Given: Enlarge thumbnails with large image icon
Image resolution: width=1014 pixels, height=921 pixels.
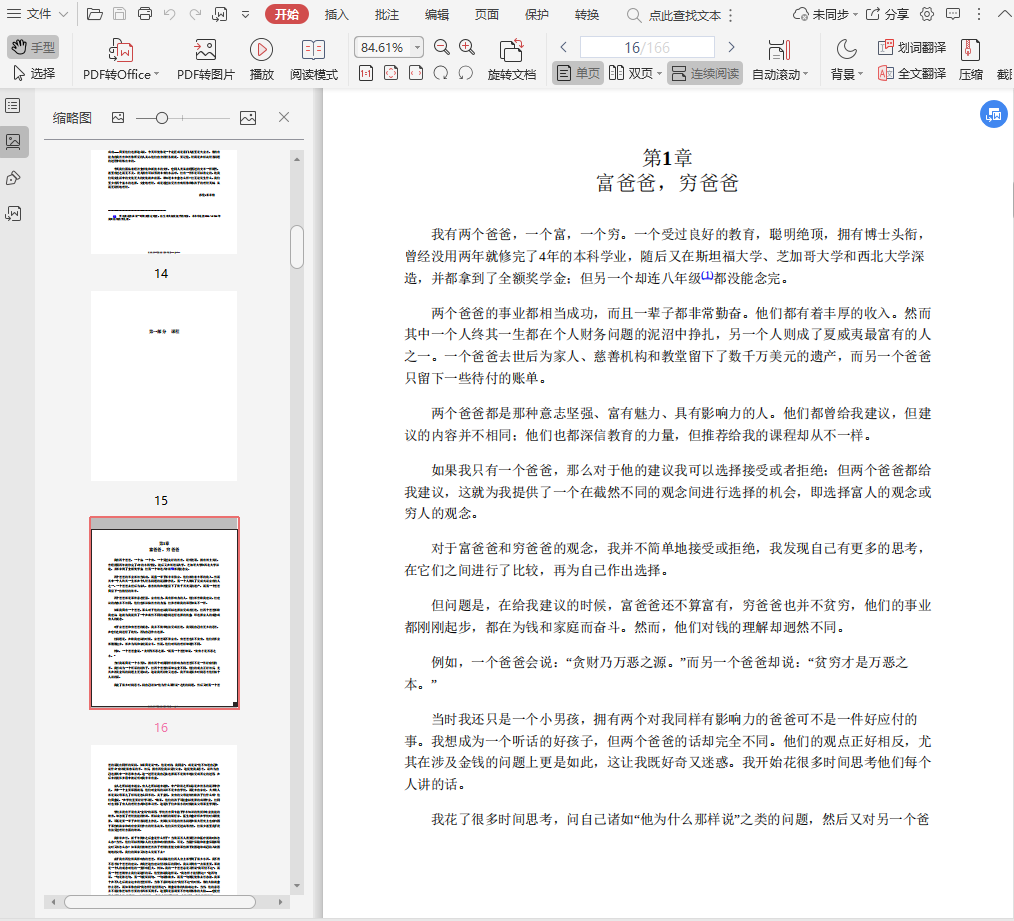Looking at the screenshot, I should click(248, 118).
